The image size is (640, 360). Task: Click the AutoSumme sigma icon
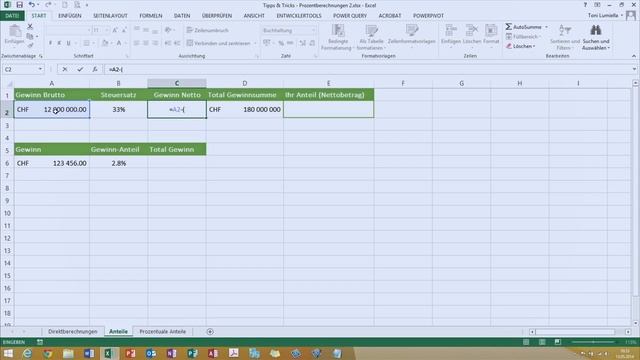[x=509, y=27]
